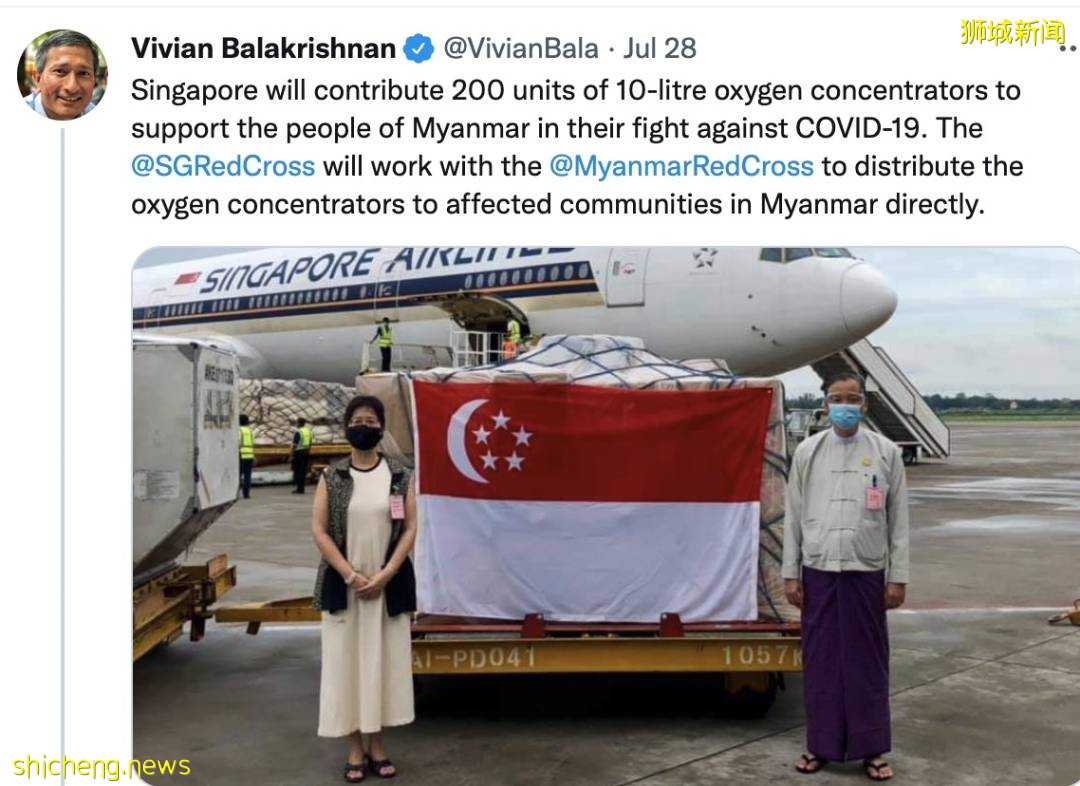Click the blue verified badge icon

[x=418, y=49]
